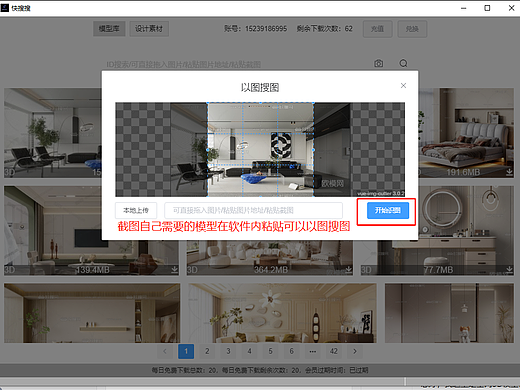Focus the image URL paste field in dialog
This screenshot has height=390, width=520.
[253, 210]
